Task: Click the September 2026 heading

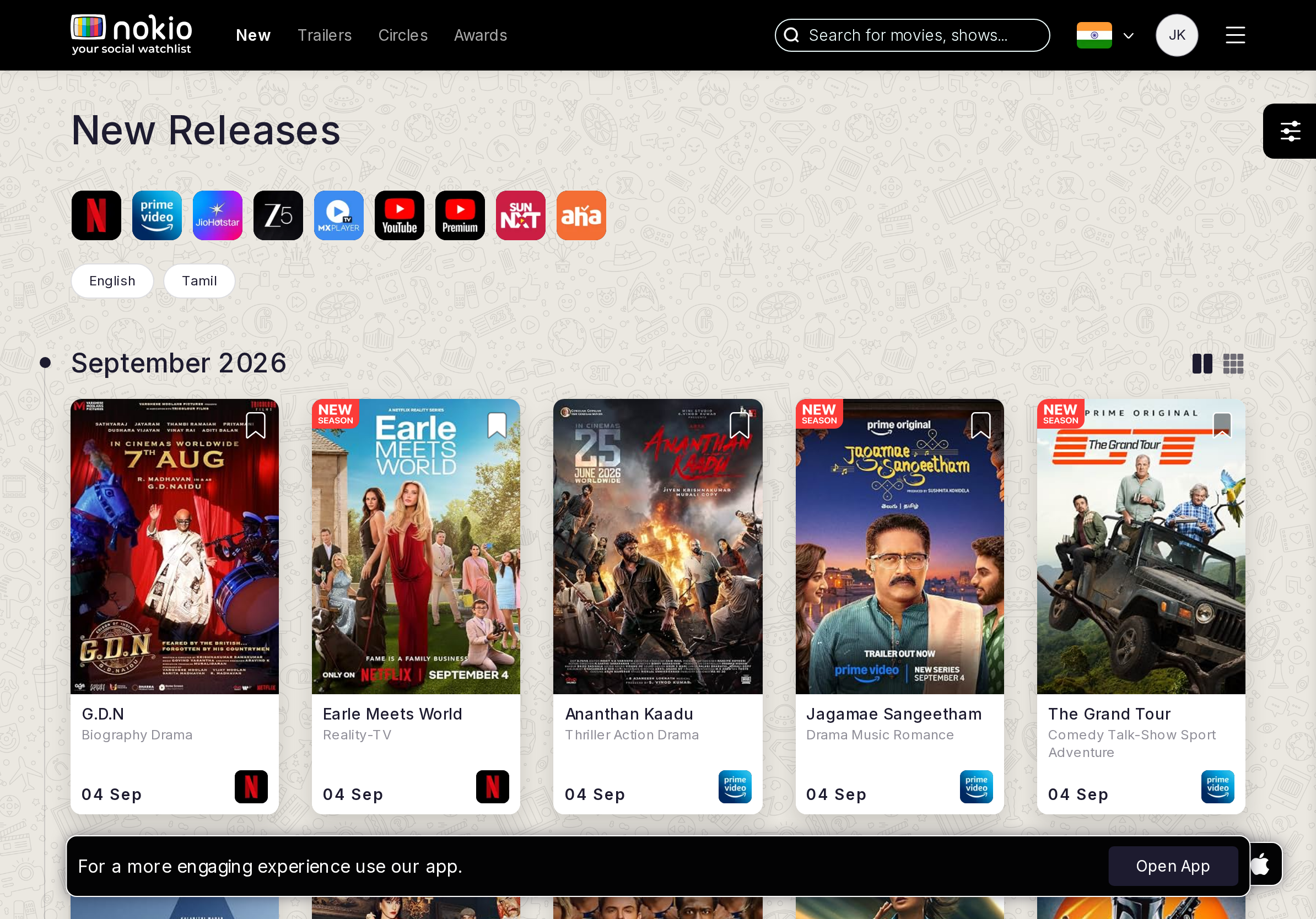Action: pyautogui.click(x=179, y=363)
